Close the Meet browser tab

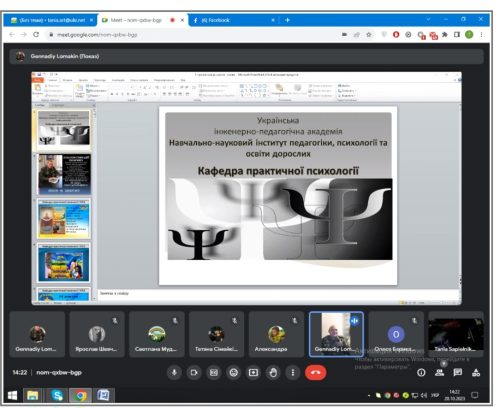(x=182, y=20)
